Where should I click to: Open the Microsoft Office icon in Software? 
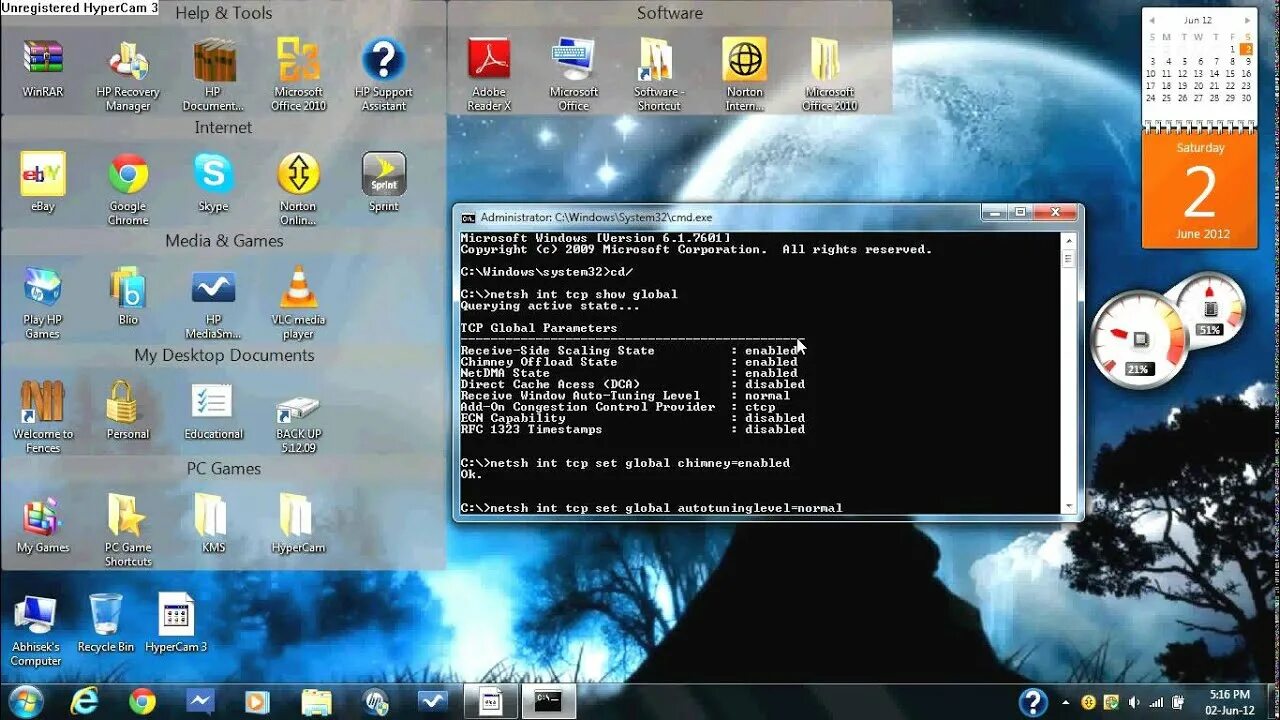[x=574, y=75]
